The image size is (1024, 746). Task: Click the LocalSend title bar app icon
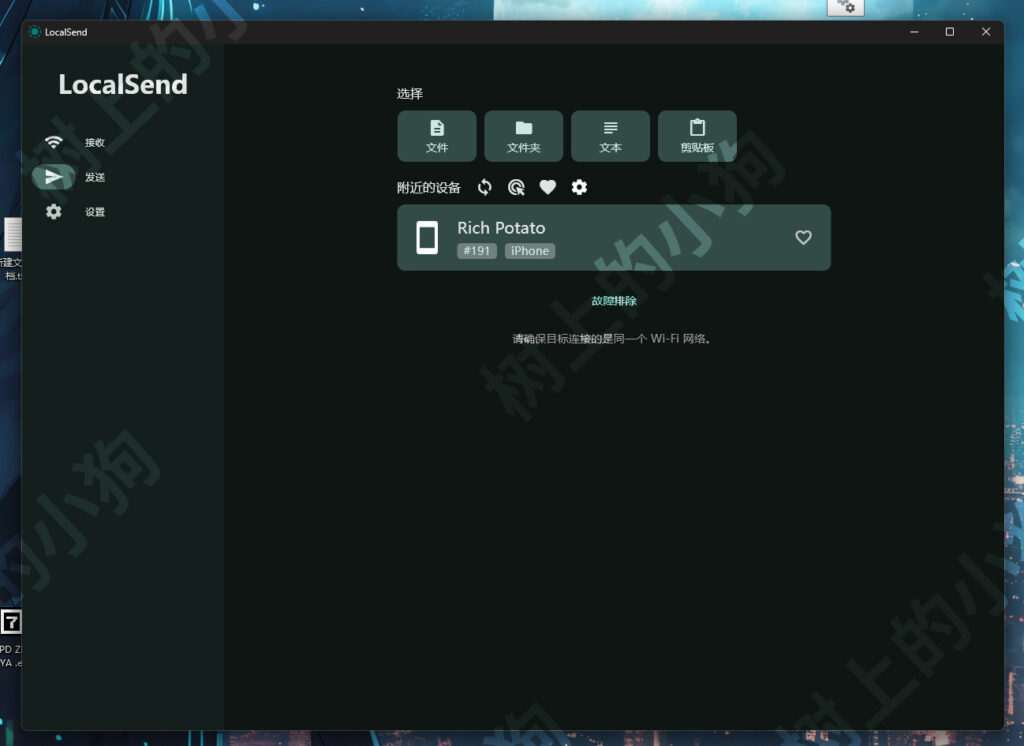pyautogui.click(x=35, y=31)
